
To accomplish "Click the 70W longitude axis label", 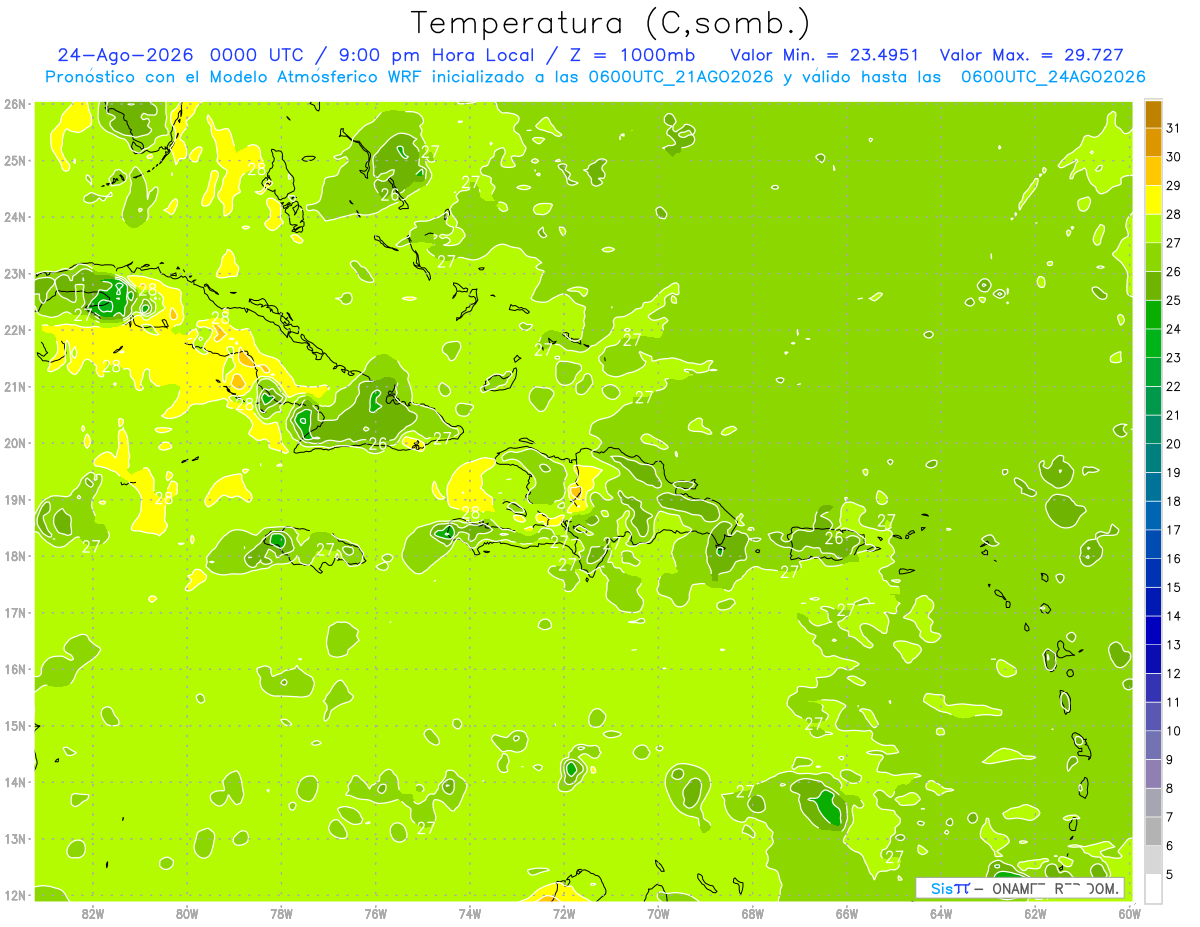I will (x=658, y=913).
